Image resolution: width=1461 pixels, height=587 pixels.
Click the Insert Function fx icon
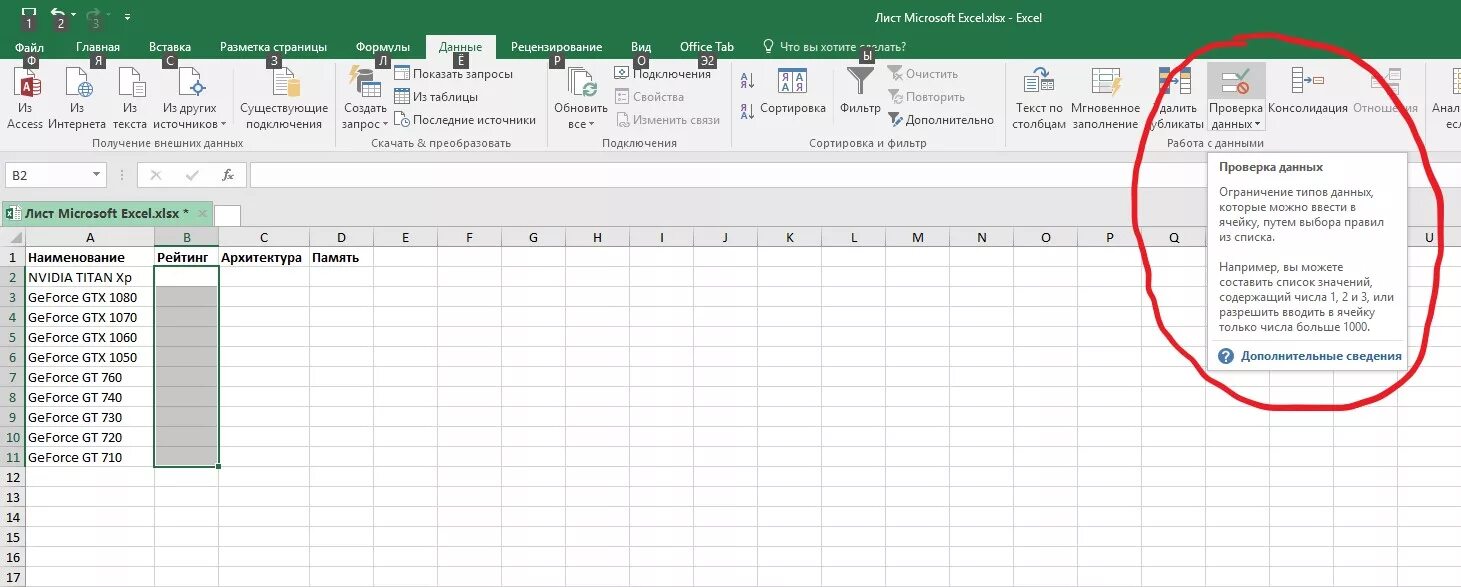(228, 175)
